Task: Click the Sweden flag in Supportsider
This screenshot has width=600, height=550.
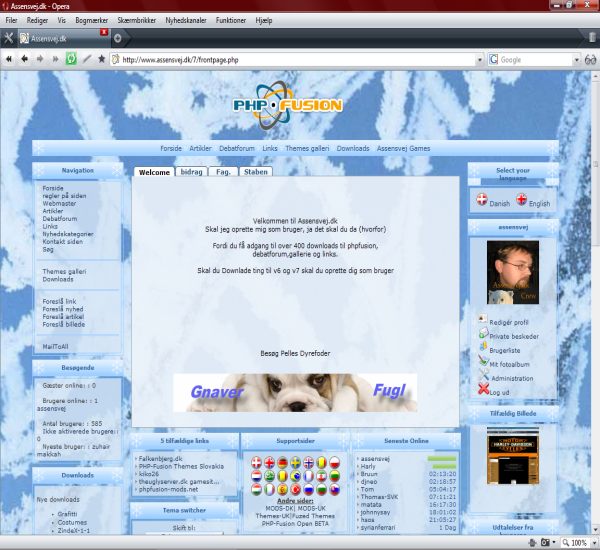Action: [x=295, y=463]
